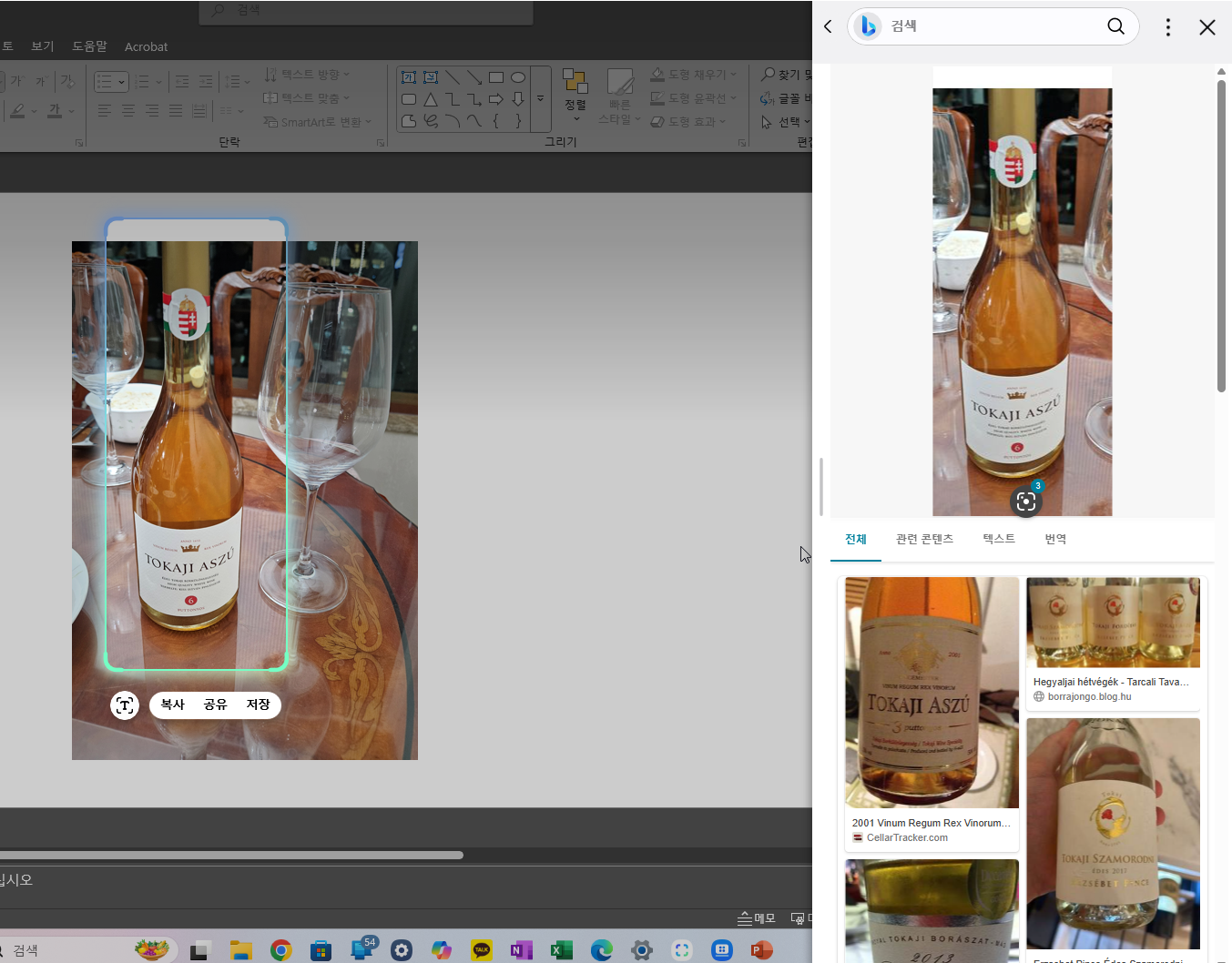Click the decrease list level icon
Image resolution: width=1232 pixels, height=963 pixels.
(182, 82)
